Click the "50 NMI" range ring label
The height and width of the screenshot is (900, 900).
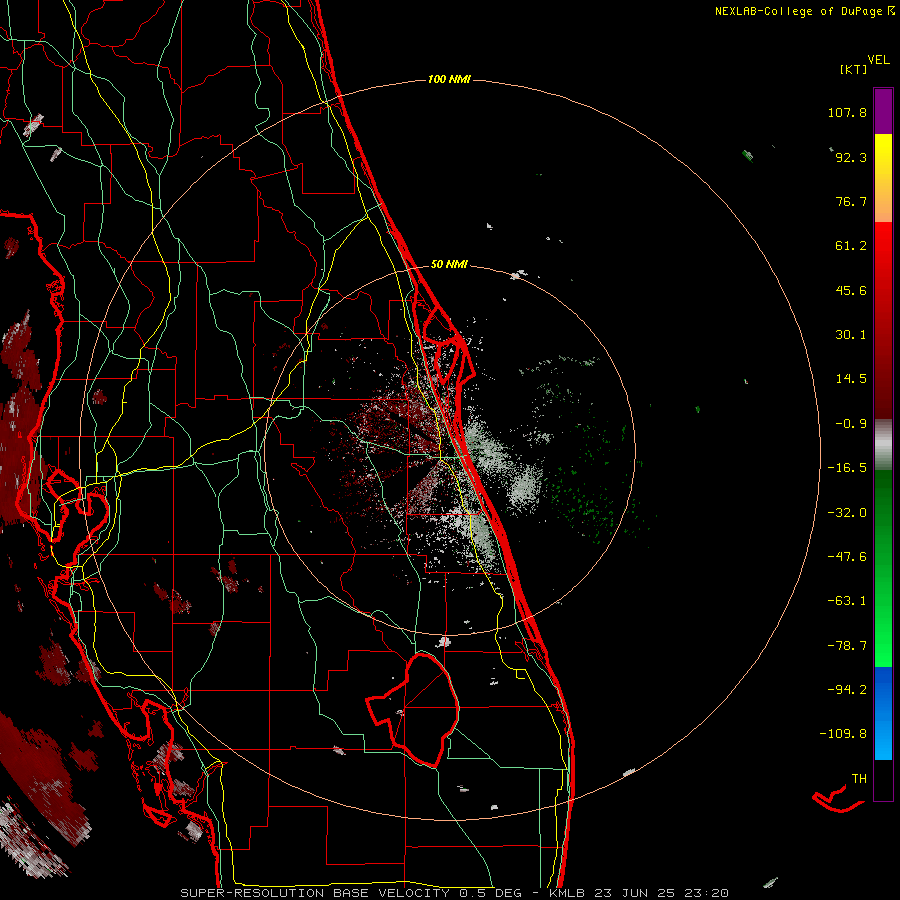pyautogui.click(x=449, y=264)
